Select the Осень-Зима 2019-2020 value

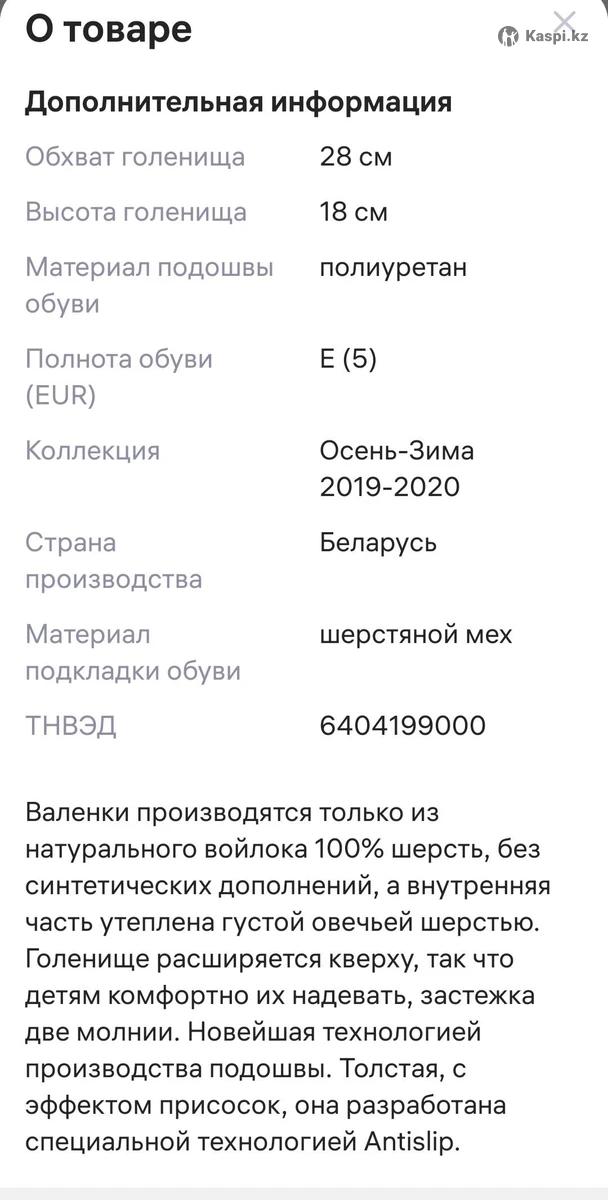point(397,468)
